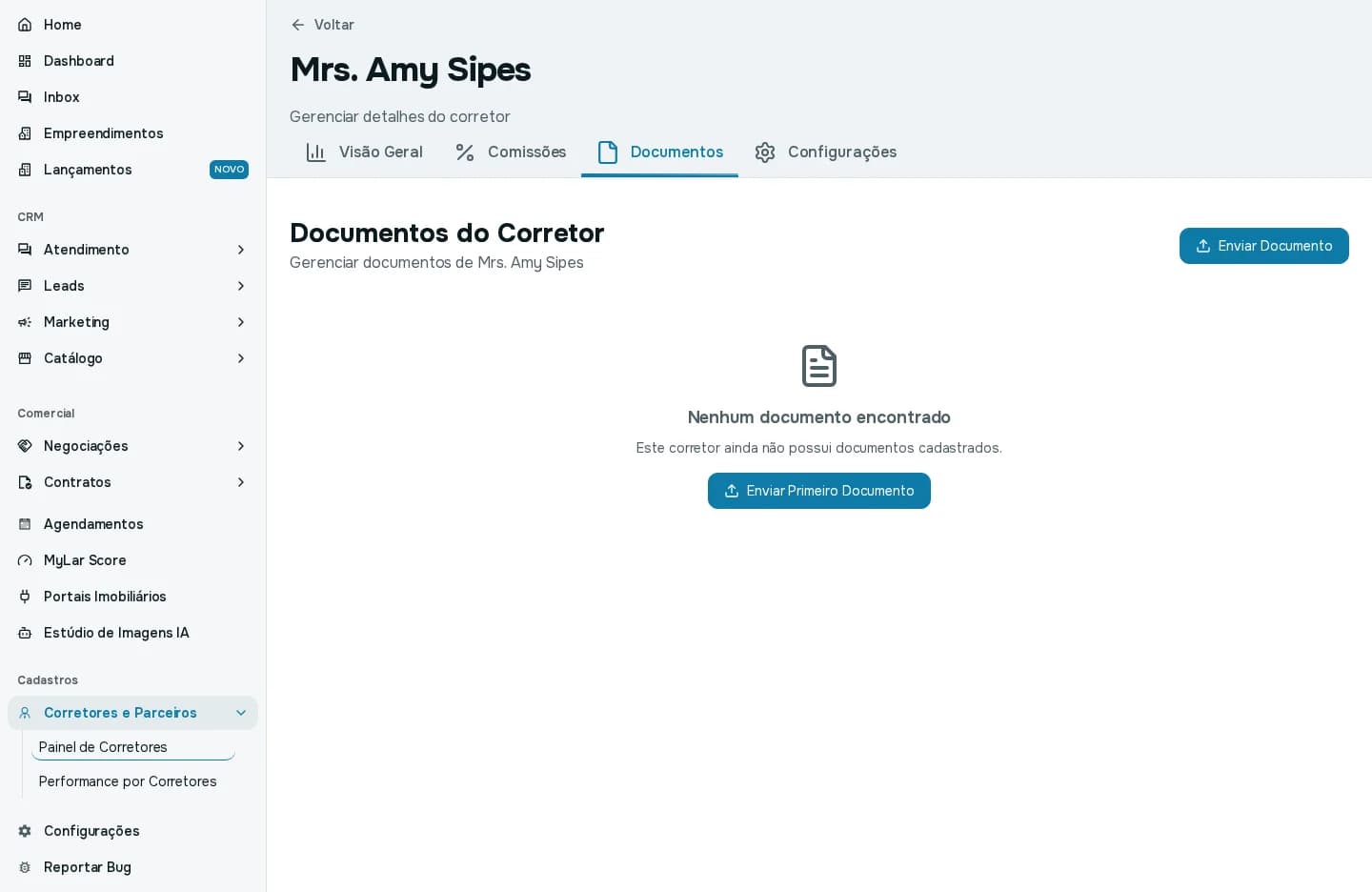
Task: Click the back arrow icon beside Voltar
Action: point(298,25)
